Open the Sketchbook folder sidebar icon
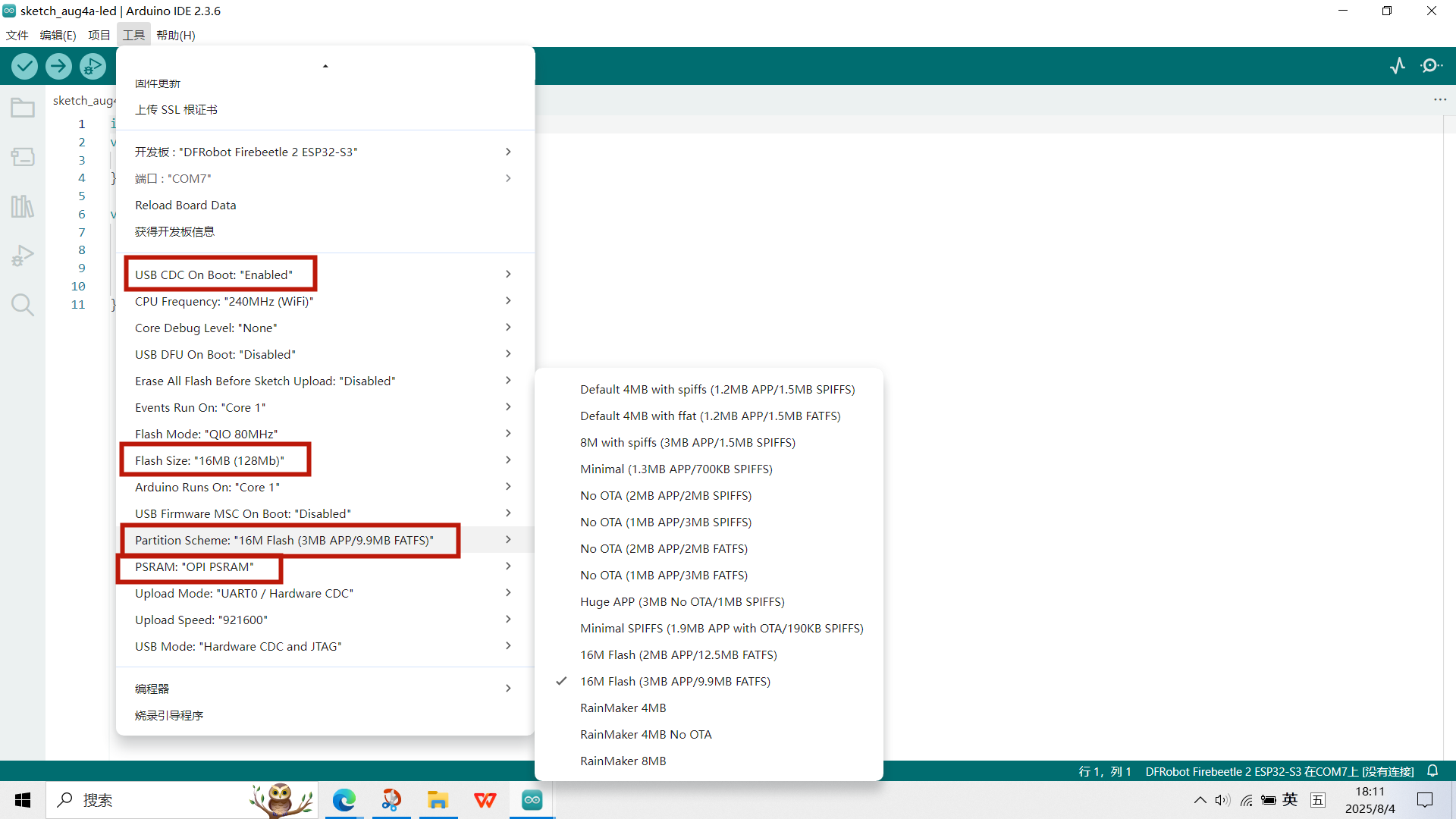Image resolution: width=1456 pixels, height=819 pixels. (23, 108)
